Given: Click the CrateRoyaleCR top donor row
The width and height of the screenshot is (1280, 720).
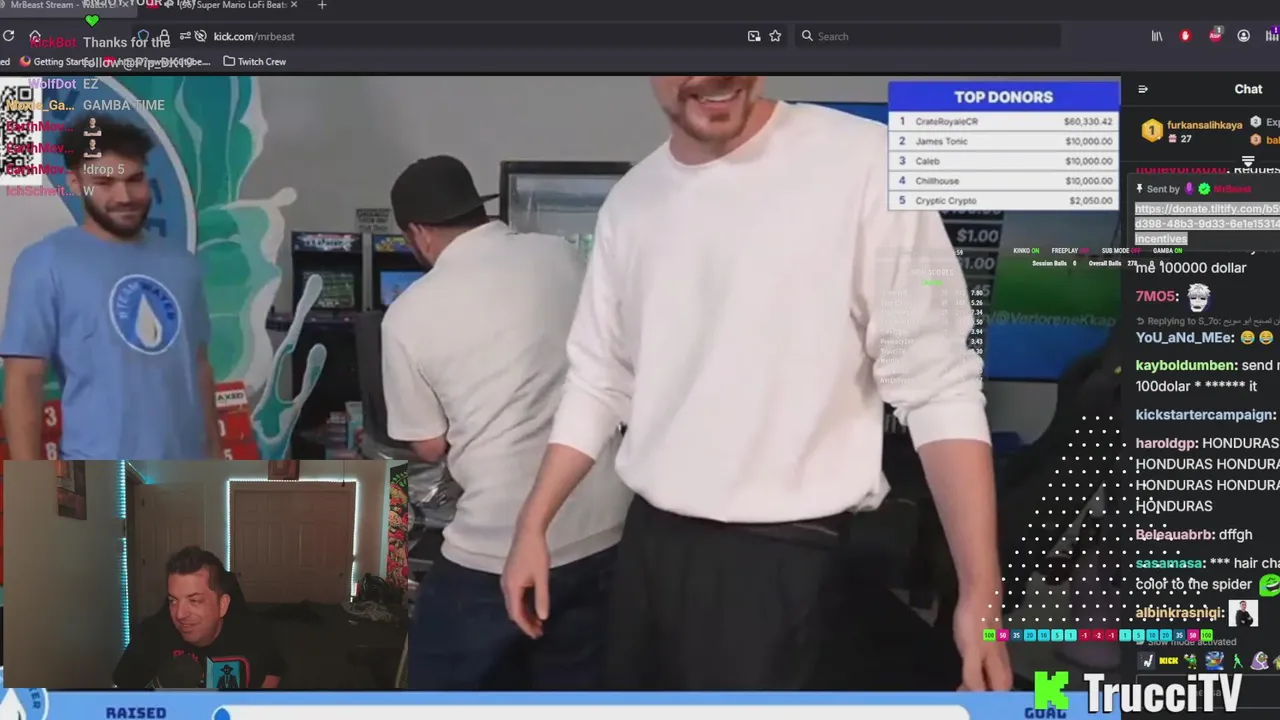Looking at the screenshot, I should coord(1004,121).
